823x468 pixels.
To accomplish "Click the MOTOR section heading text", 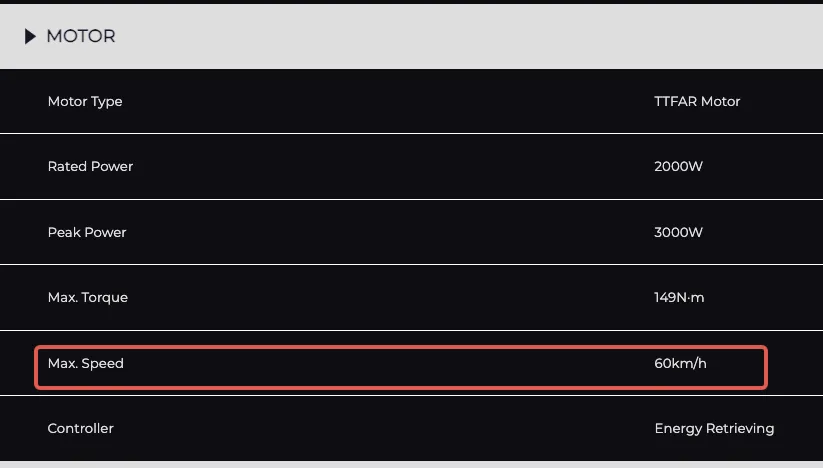I will click(x=81, y=36).
